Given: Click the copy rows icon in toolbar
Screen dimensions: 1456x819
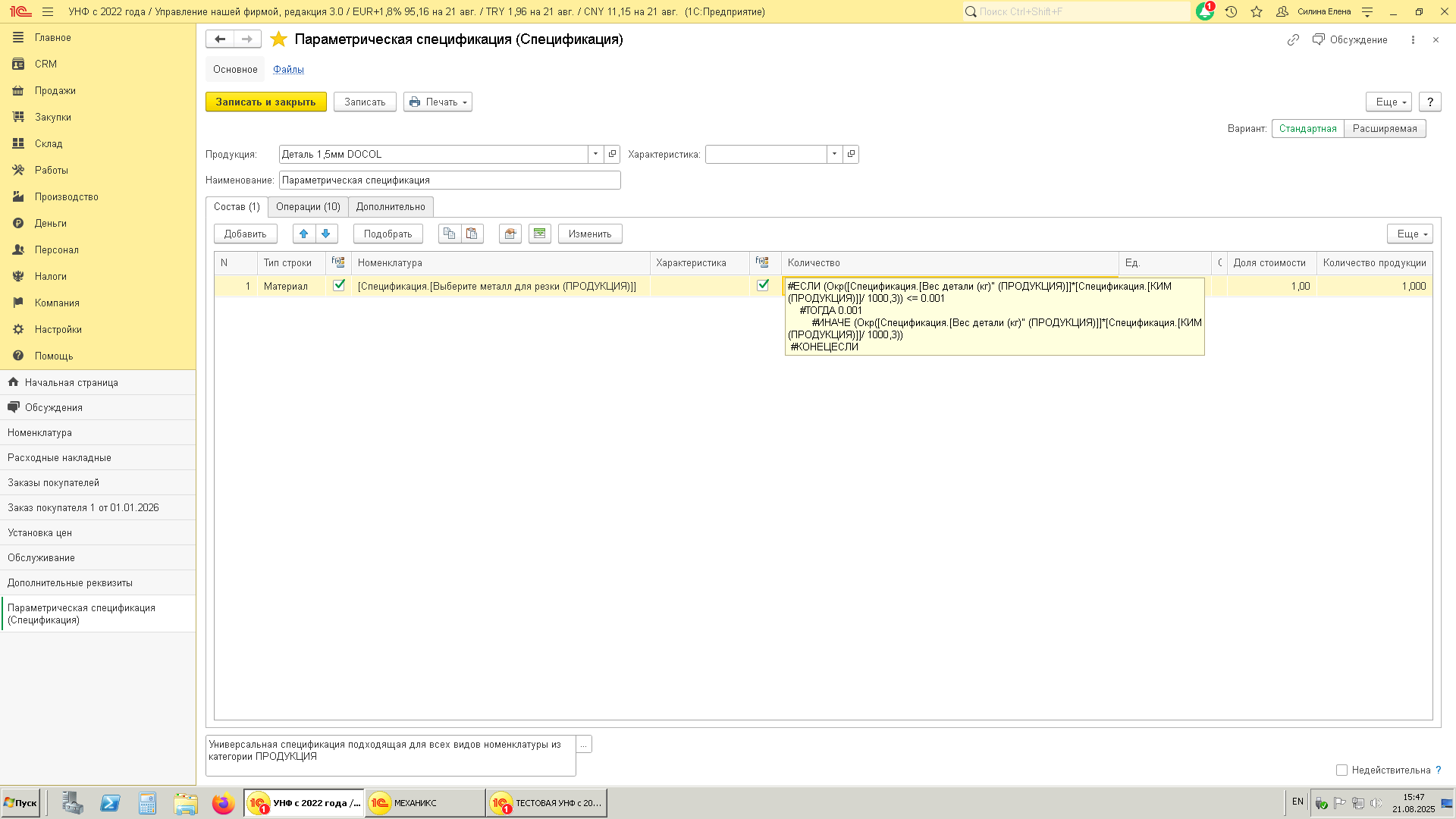Looking at the screenshot, I should 450,234.
